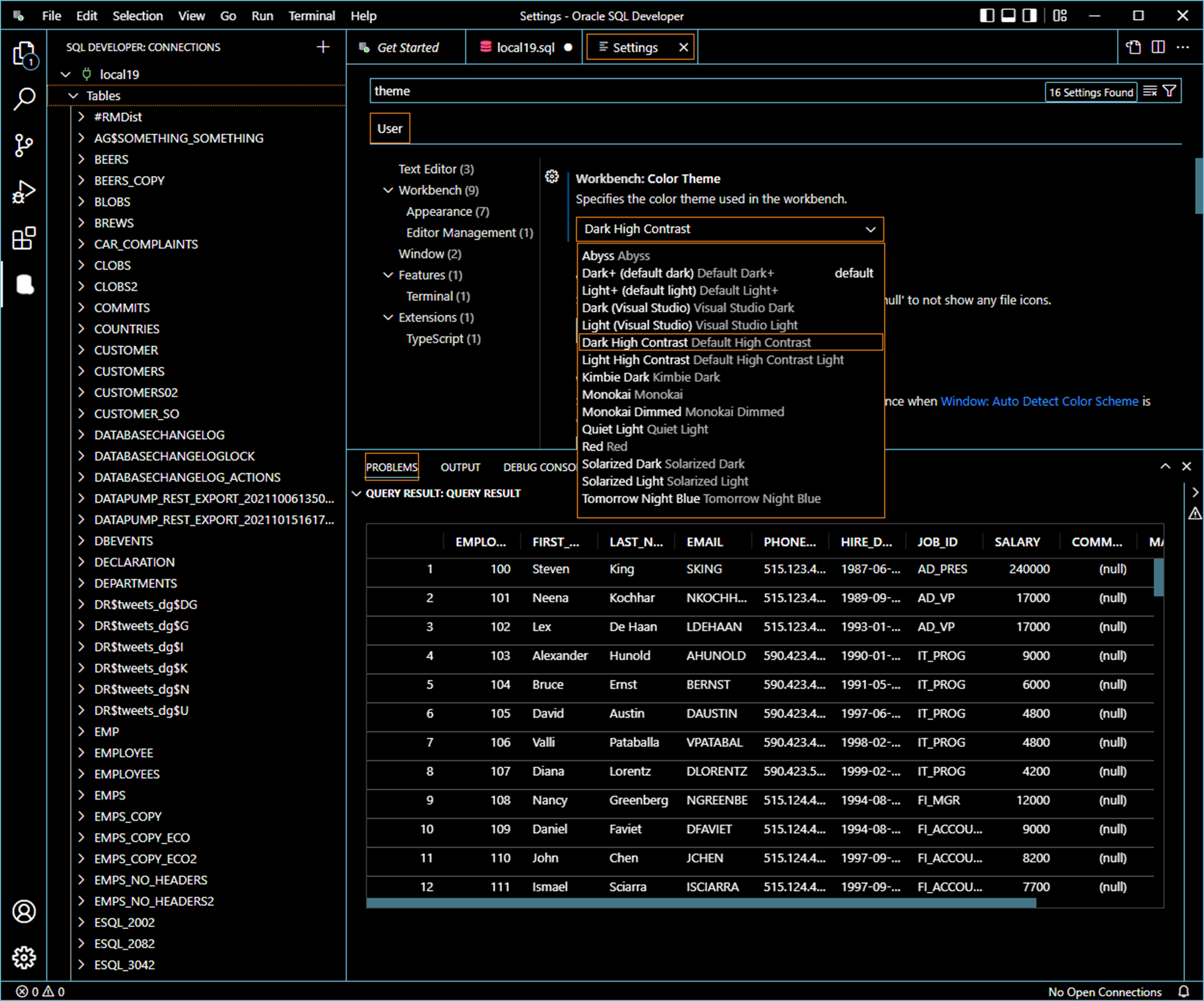
Task: Add a new connection with plus icon
Action: coord(323,47)
